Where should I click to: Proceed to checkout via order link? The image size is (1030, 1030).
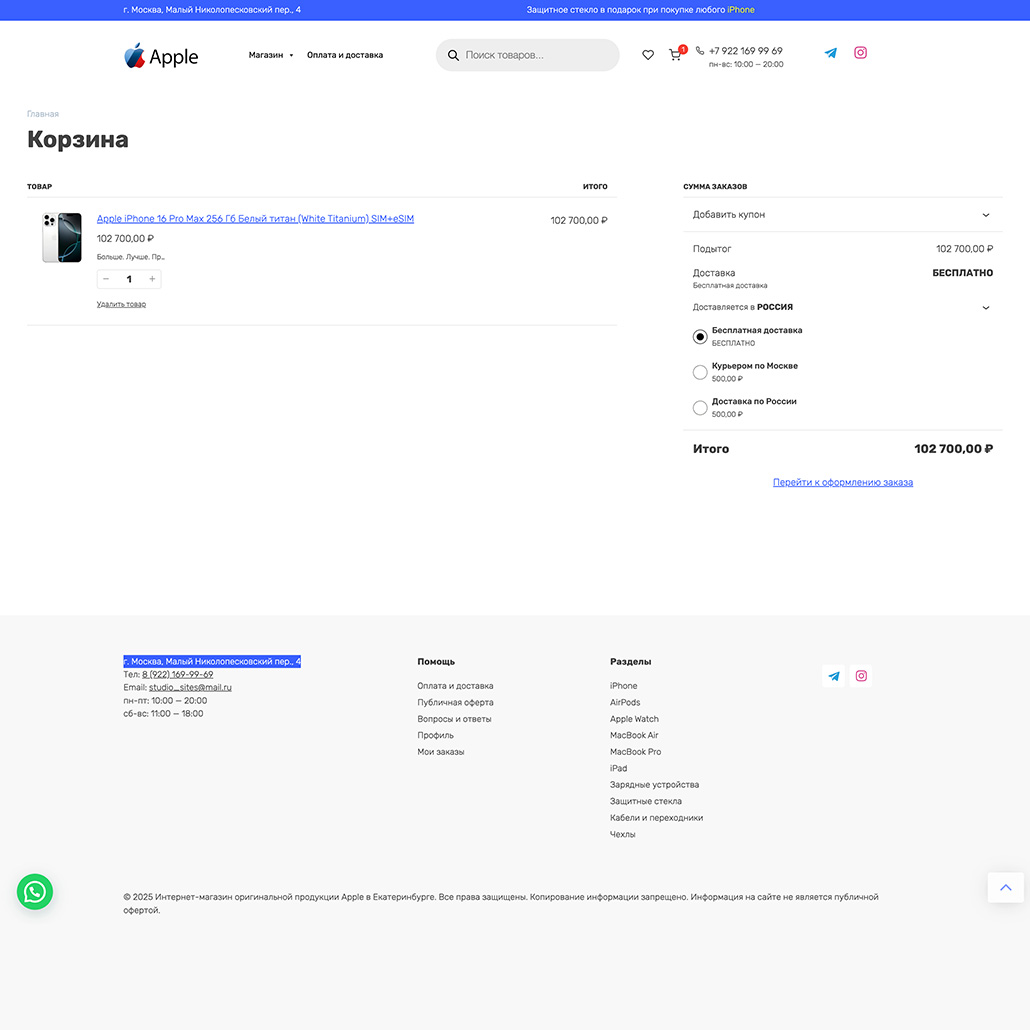click(842, 482)
